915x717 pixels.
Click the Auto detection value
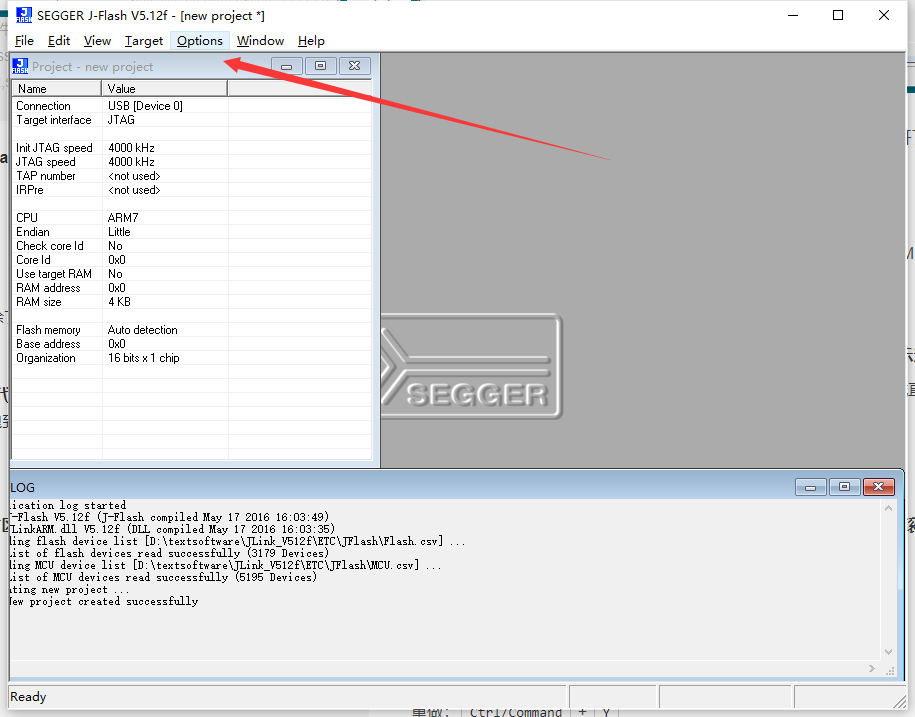tap(142, 330)
